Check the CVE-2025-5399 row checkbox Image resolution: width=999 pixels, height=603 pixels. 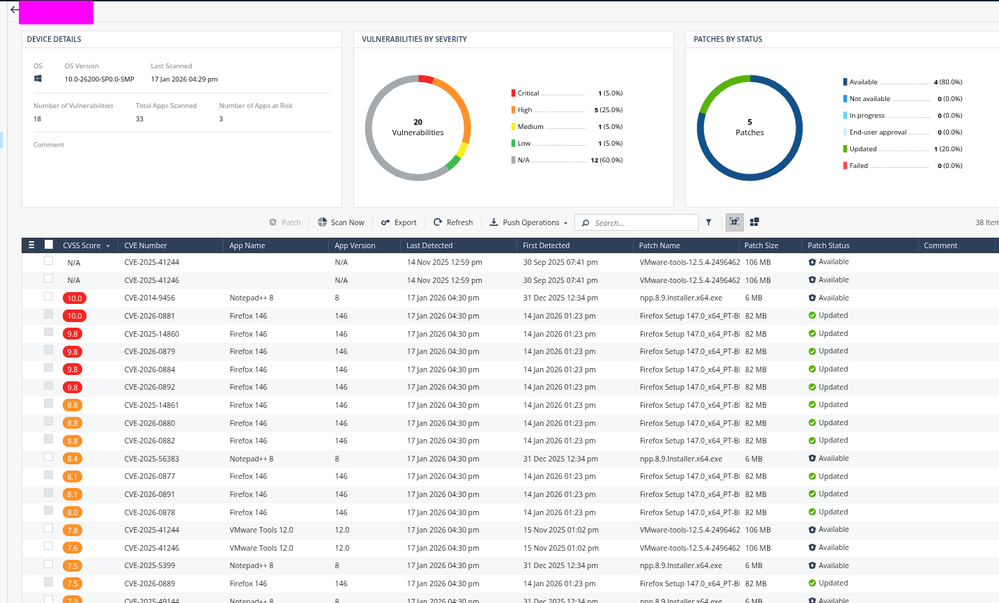point(48,564)
